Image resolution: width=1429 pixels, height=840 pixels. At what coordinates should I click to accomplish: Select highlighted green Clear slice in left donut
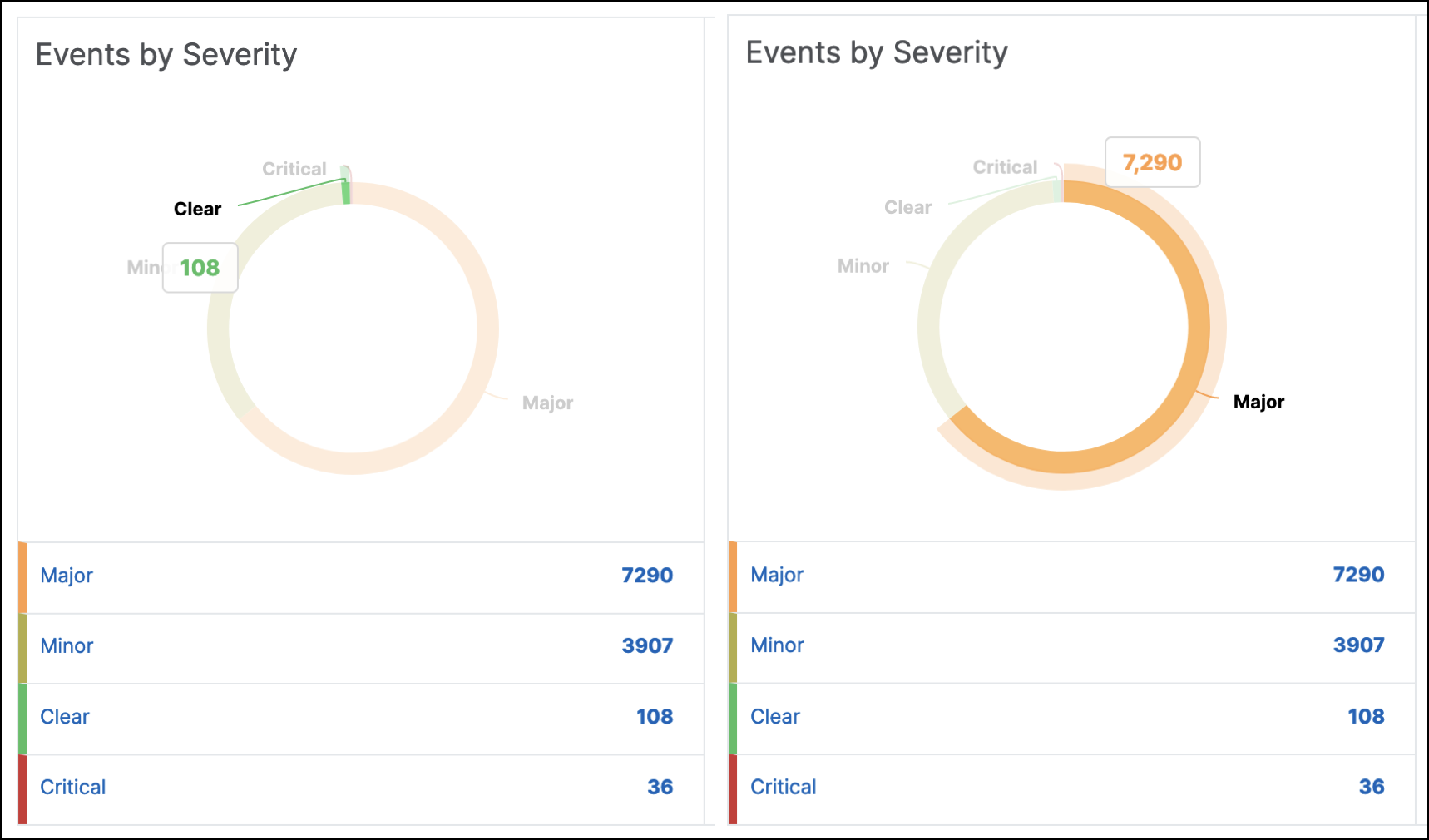pos(346,192)
